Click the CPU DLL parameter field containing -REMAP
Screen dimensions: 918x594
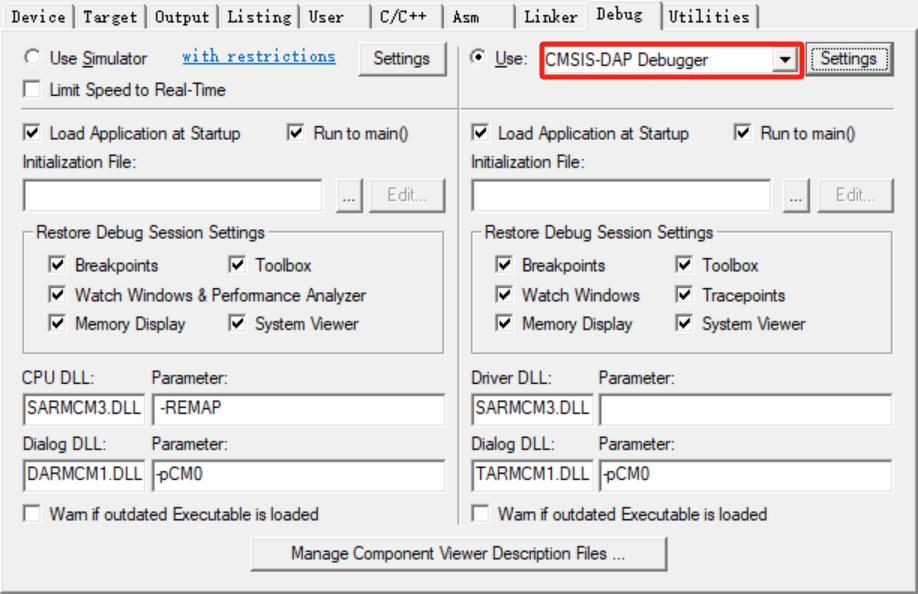[x=298, y=409]
